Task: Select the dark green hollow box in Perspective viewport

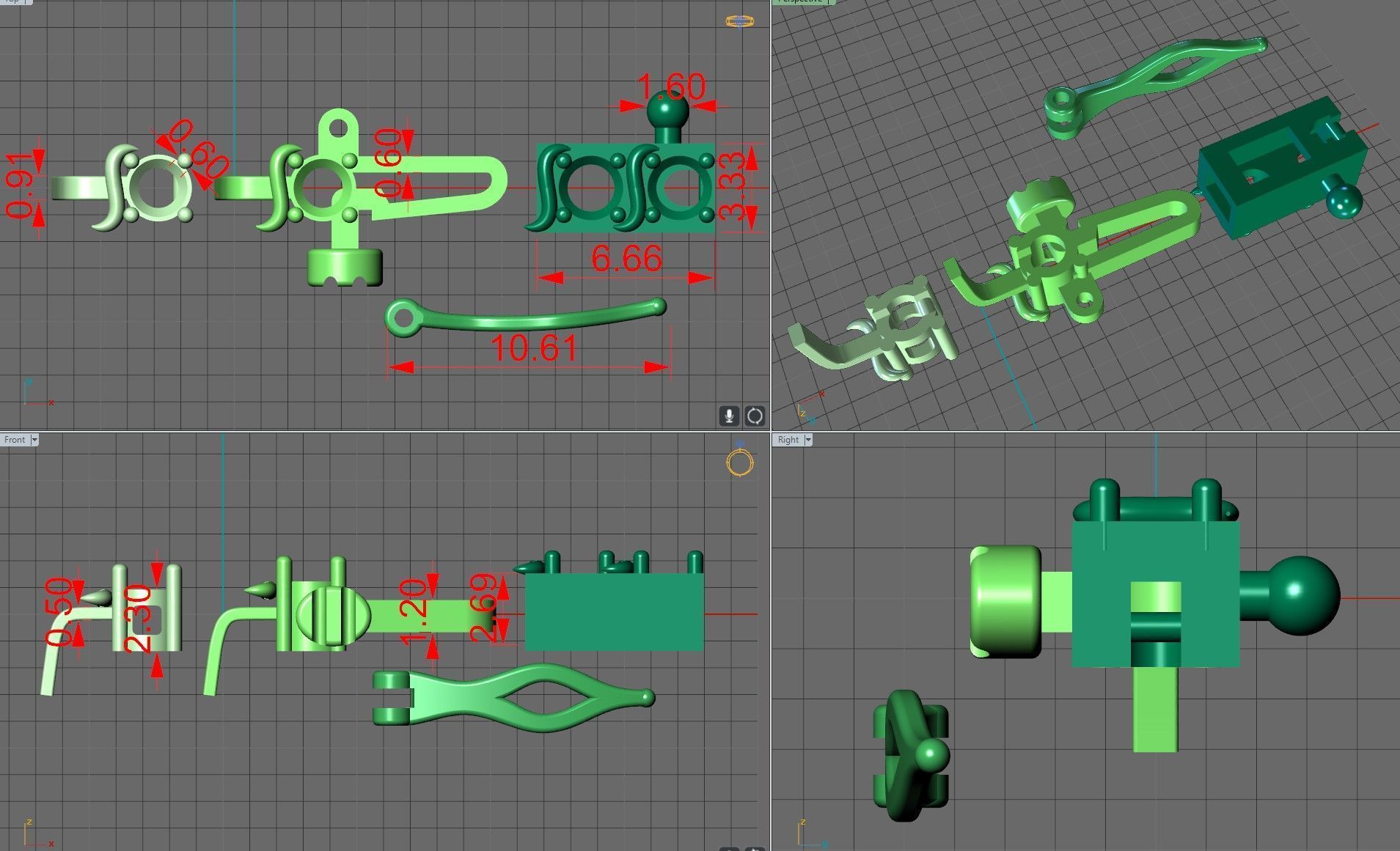Action: 1282,167
